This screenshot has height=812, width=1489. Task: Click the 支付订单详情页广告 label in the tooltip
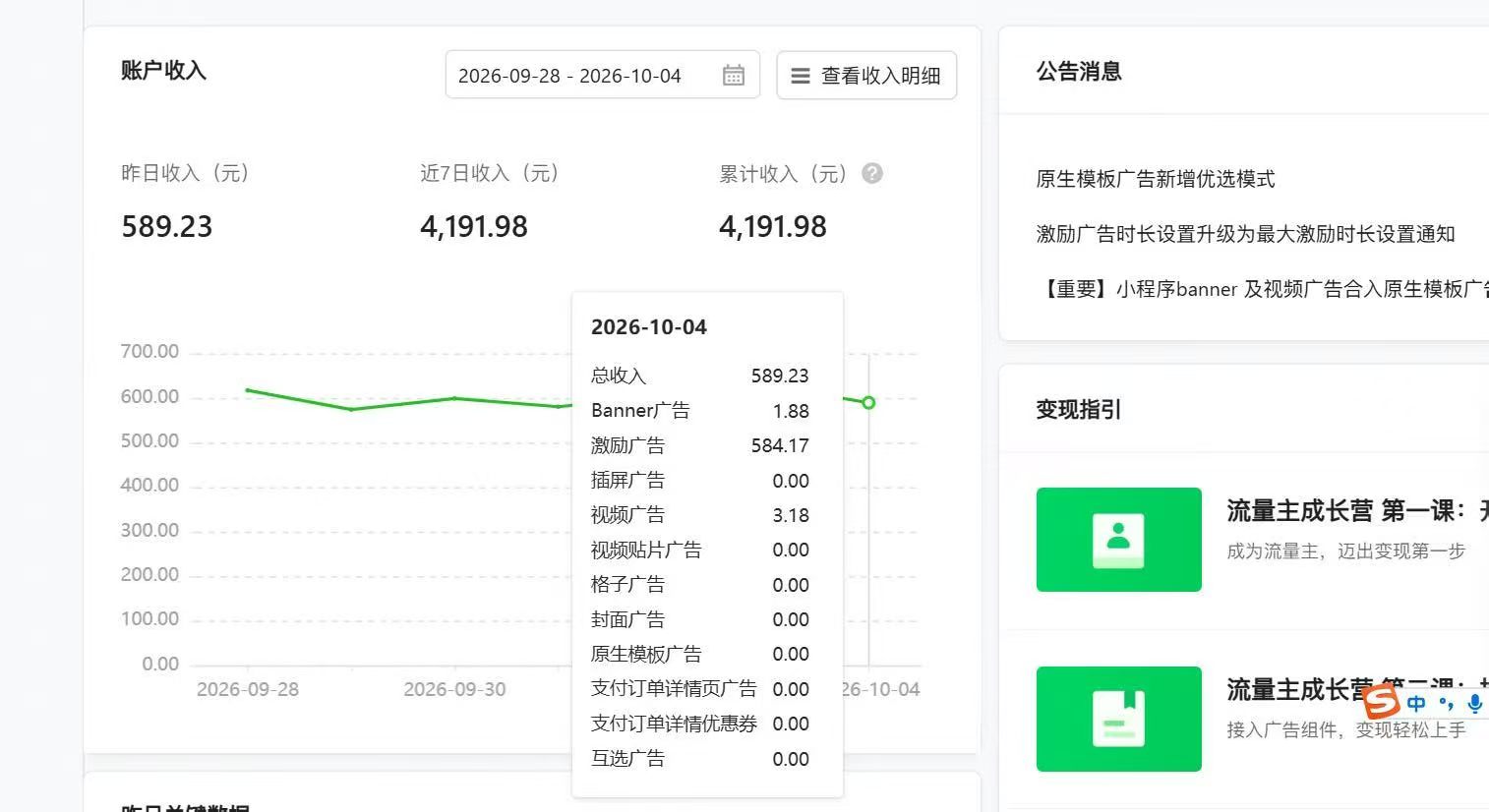coord(674,689)
